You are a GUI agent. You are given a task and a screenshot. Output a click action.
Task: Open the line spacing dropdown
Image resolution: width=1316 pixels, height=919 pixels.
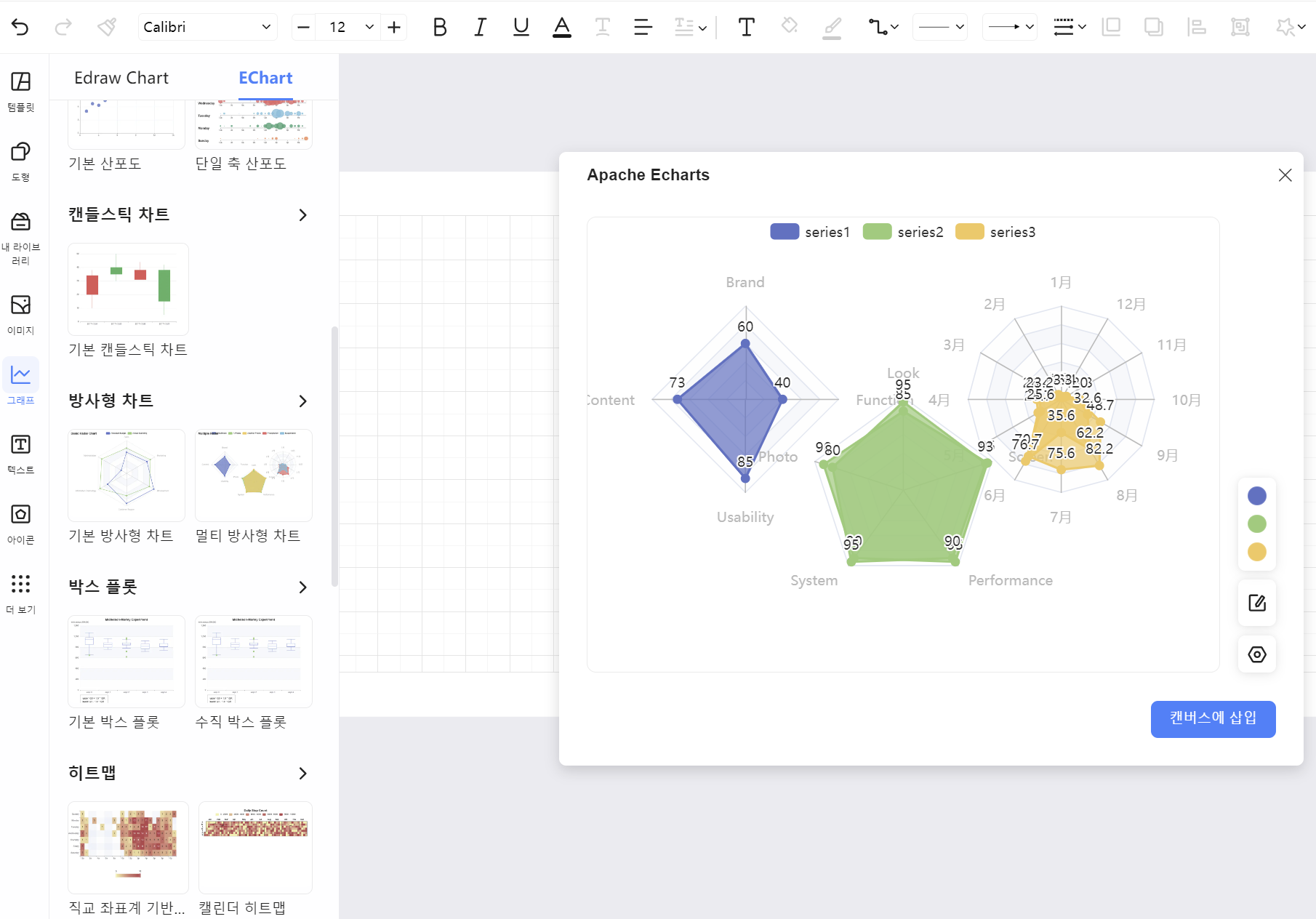point(690,28)
